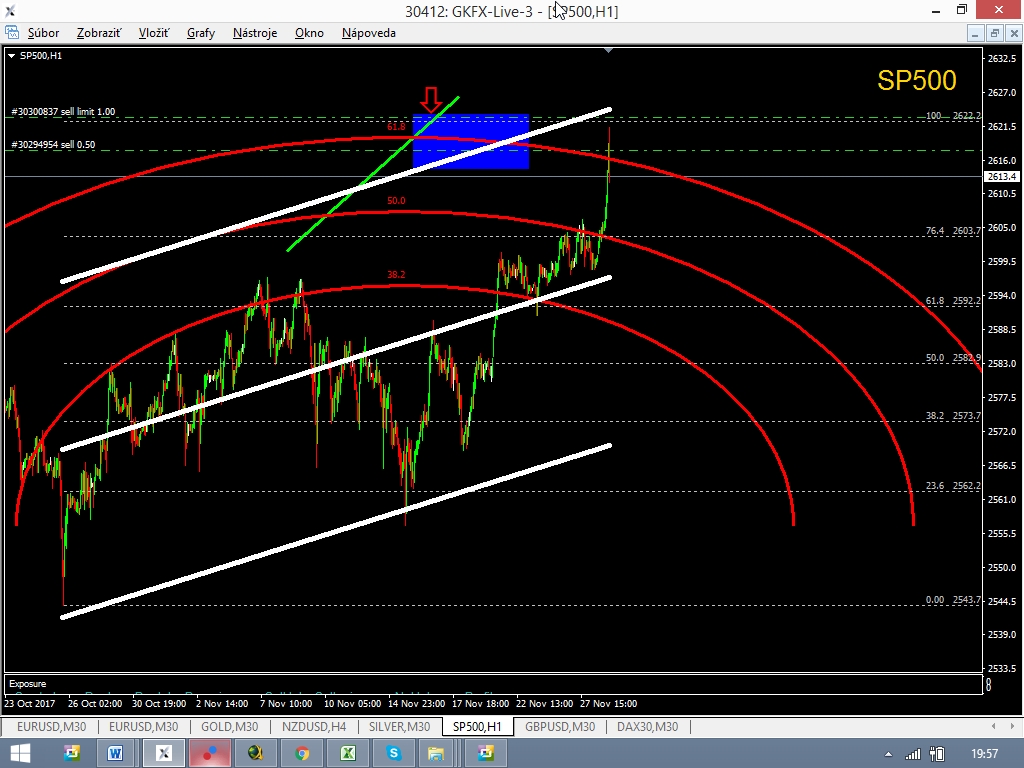The width and height of the screenshot is (1024, 768).
Task: Select the #30294954 sell 0.50 order label
Action: pyautogui.click(x=53, y=144)
